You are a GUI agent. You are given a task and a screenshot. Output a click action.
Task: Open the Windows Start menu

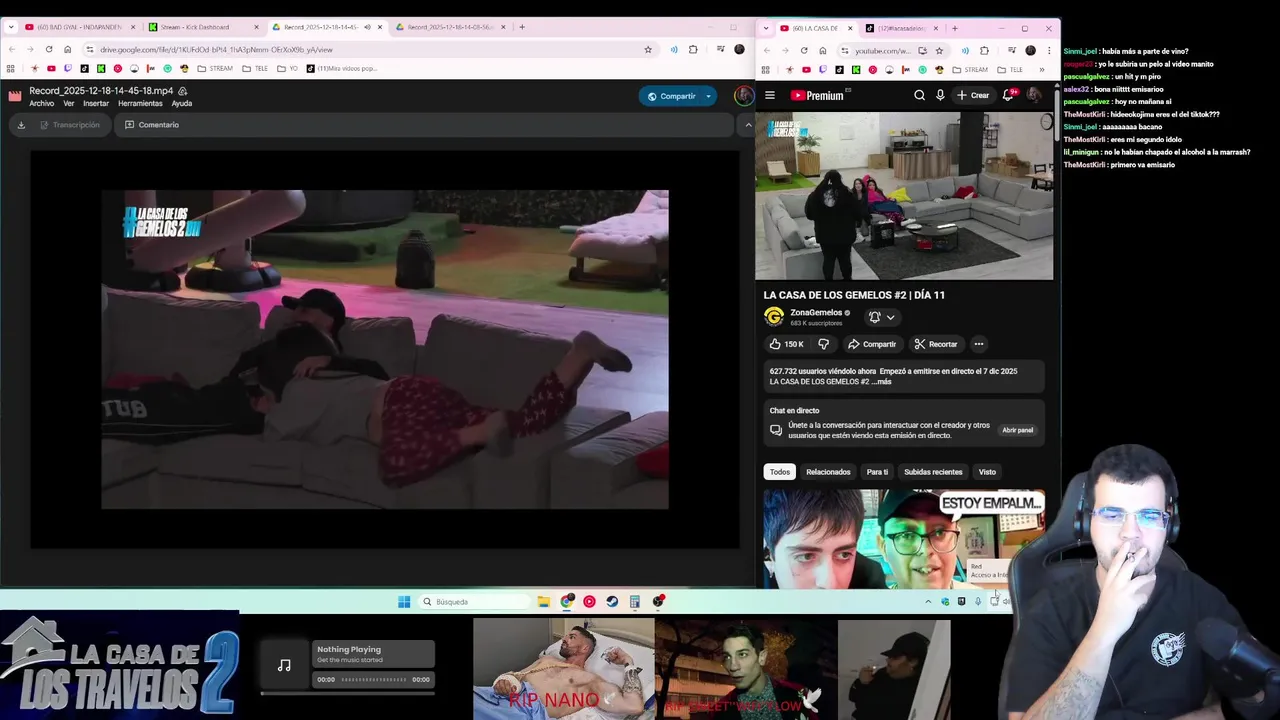(404, 602)
